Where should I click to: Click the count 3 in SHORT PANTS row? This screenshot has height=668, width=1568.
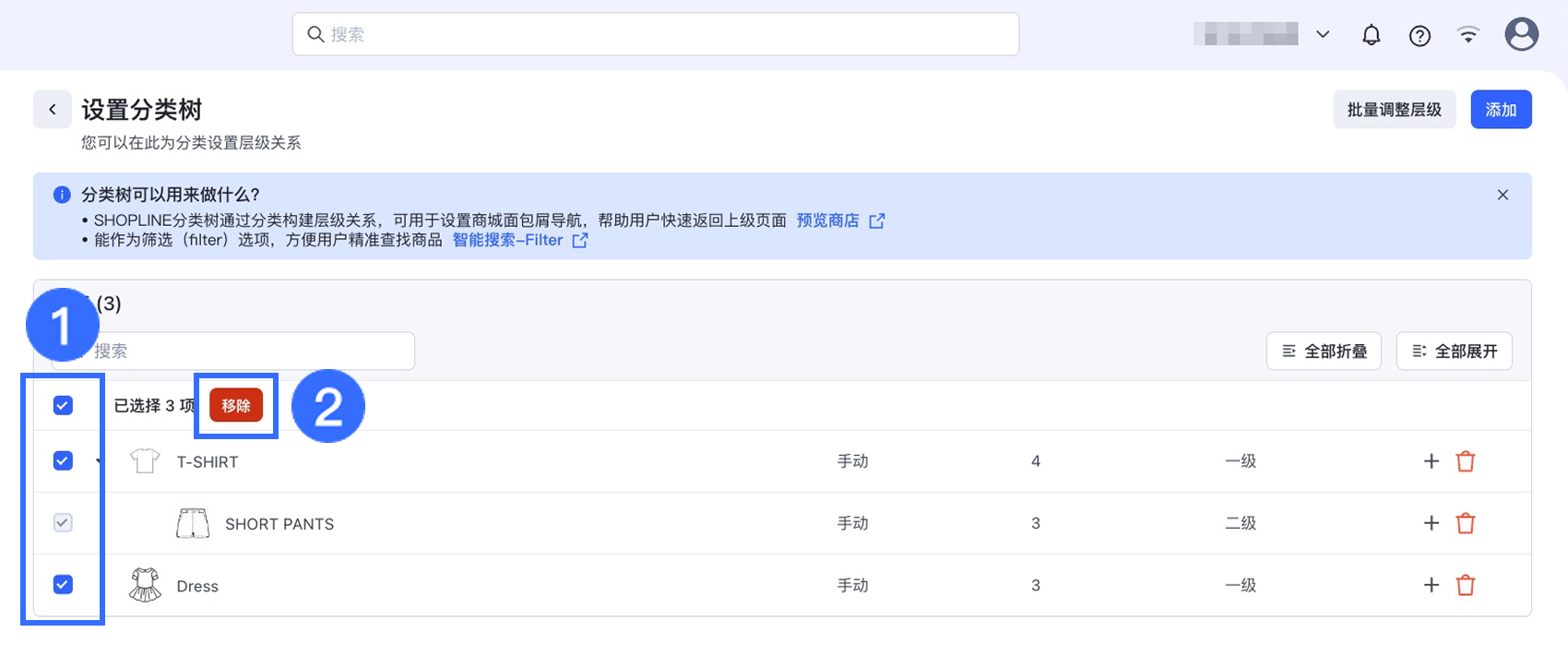pos(1036,523)
